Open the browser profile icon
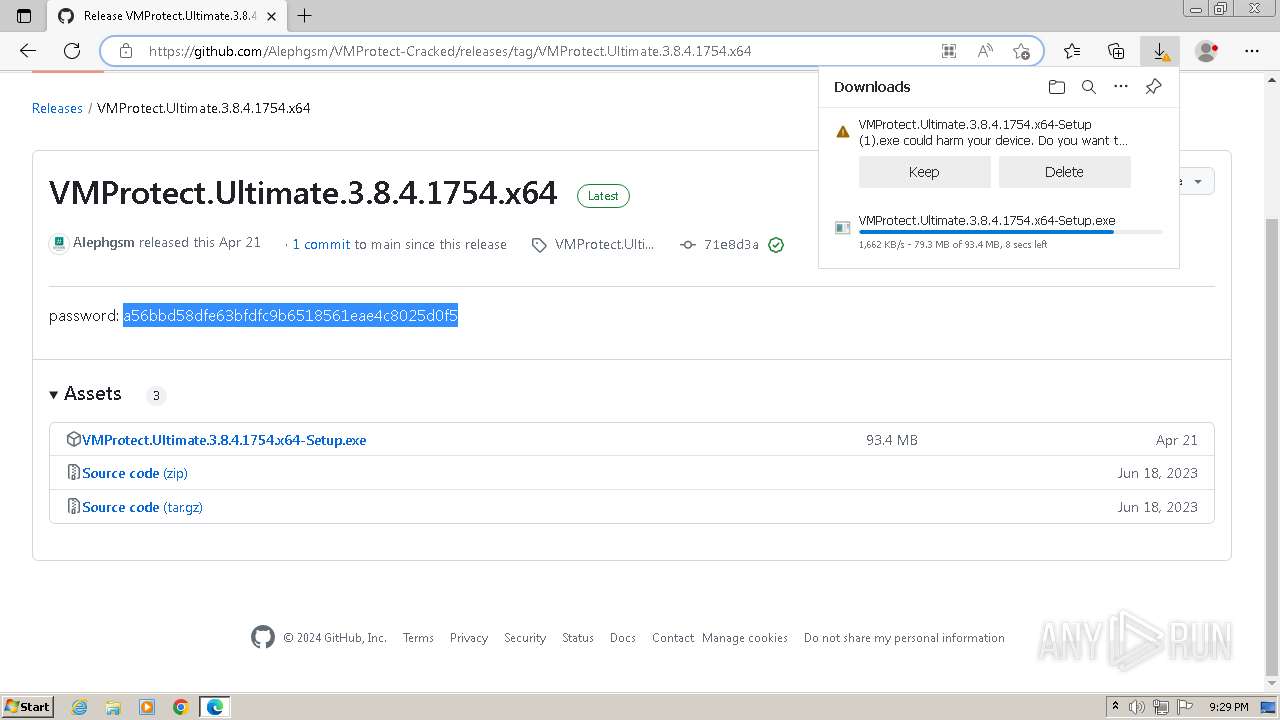This screenshot has height=720, width=1280. pos(1207,51)
